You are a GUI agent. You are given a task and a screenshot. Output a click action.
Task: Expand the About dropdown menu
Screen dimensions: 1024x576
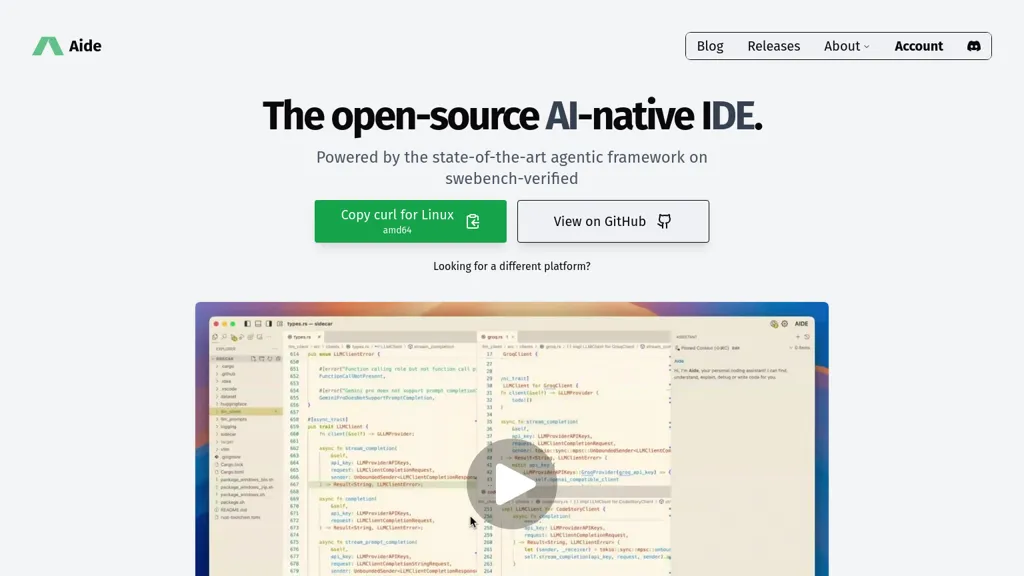(846, 46)
